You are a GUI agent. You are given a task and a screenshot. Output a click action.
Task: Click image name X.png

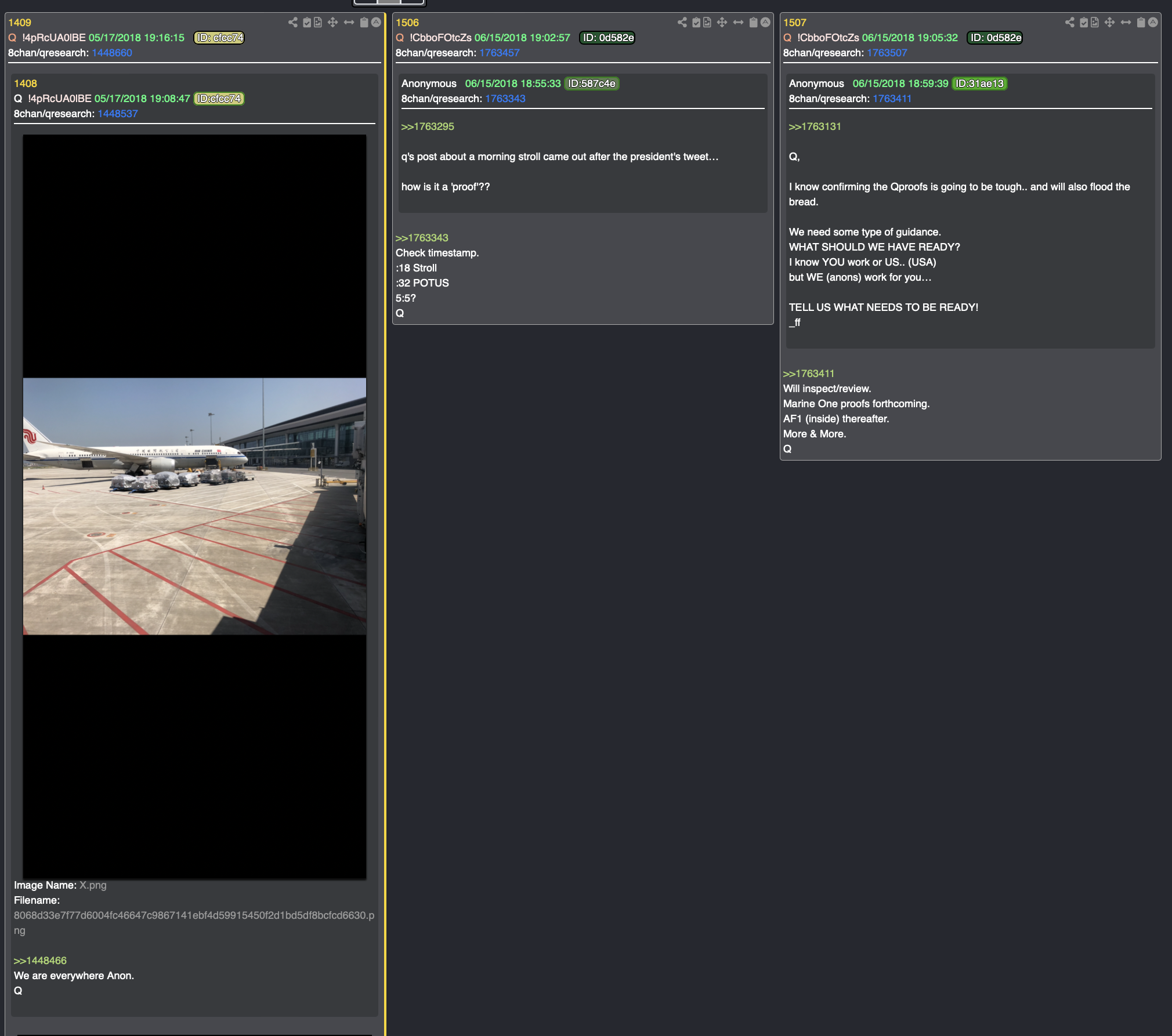click(x=93, y=885)
